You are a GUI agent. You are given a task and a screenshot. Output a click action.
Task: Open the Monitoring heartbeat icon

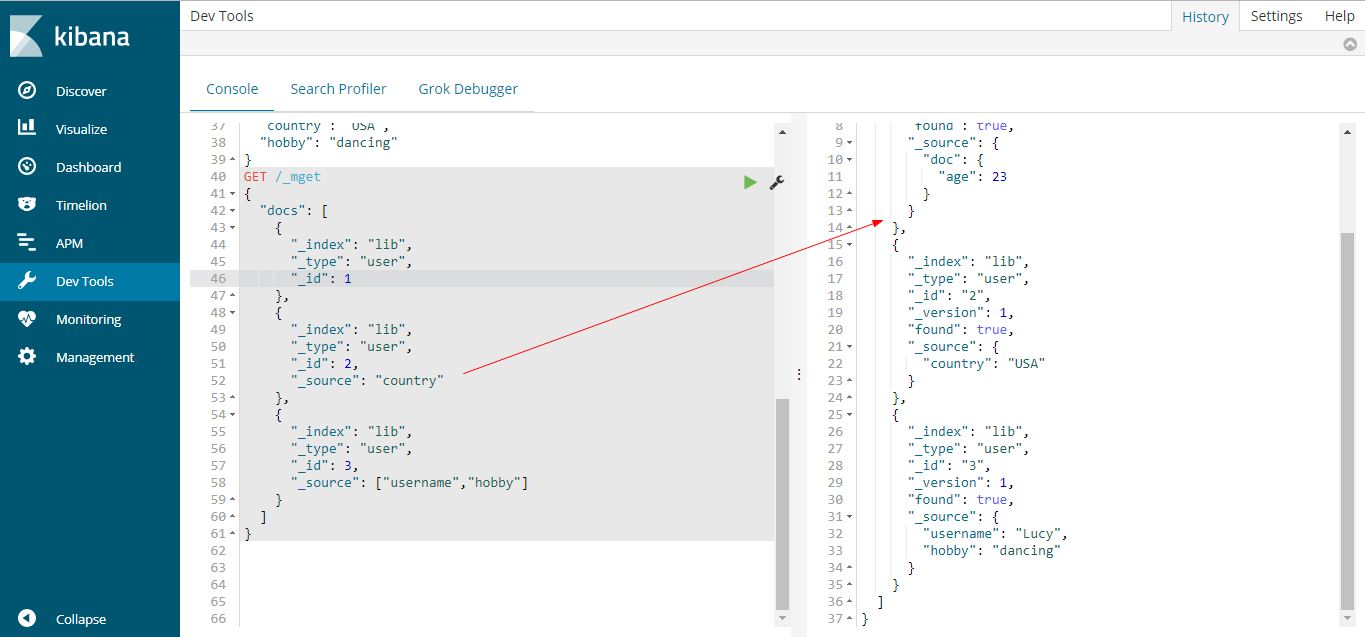point(27,319)
